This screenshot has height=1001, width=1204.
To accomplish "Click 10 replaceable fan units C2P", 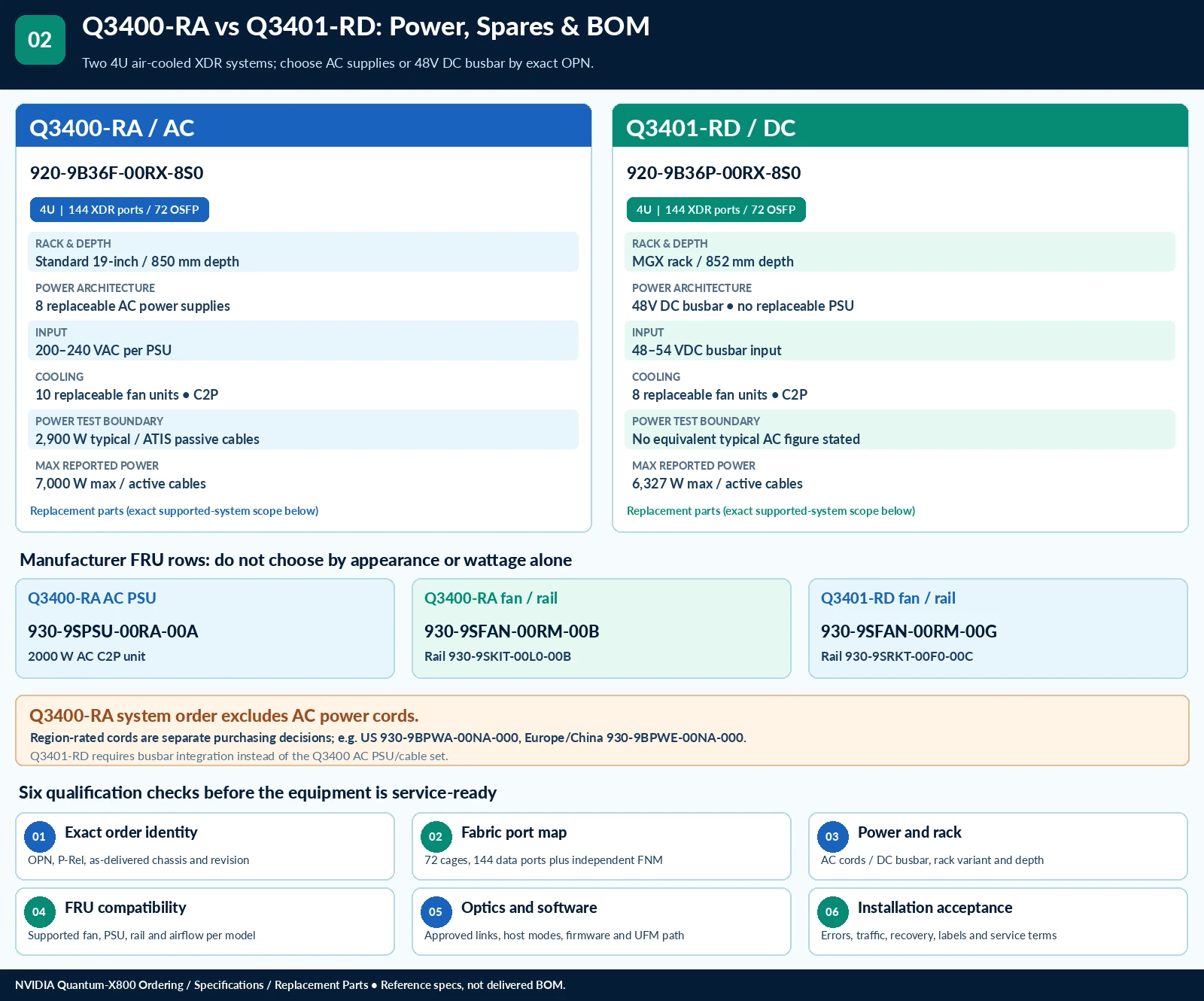I will 126,395.
